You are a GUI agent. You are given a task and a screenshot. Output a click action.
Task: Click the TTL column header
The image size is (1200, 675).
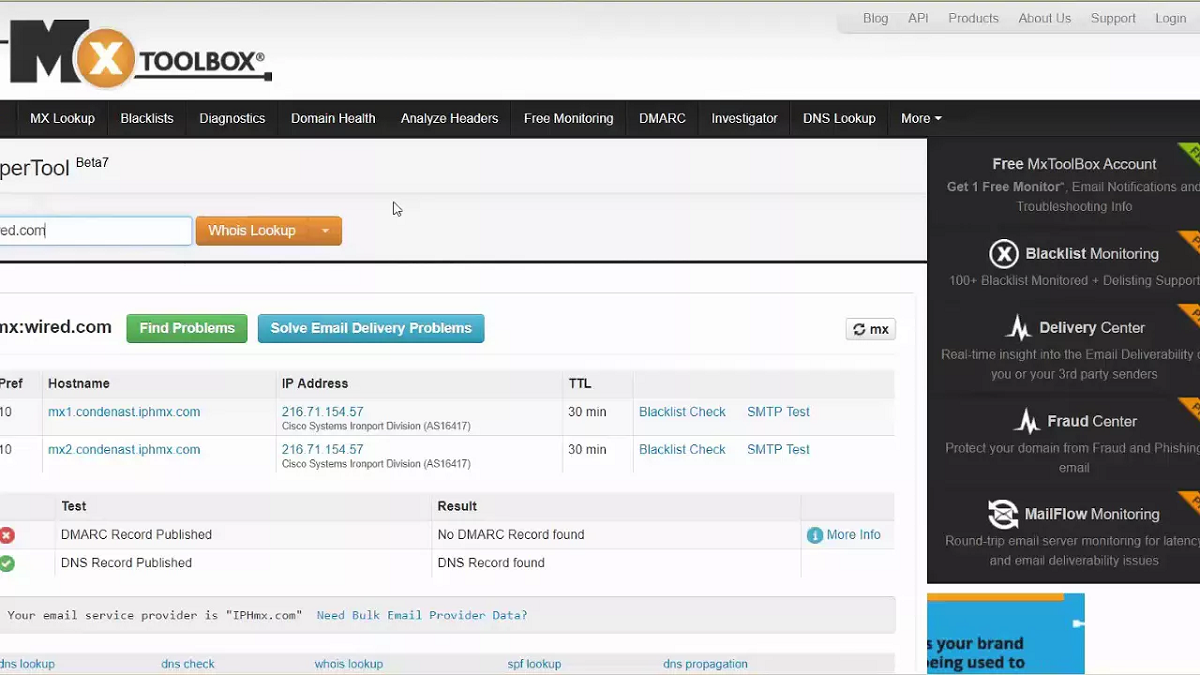point(580,384)
